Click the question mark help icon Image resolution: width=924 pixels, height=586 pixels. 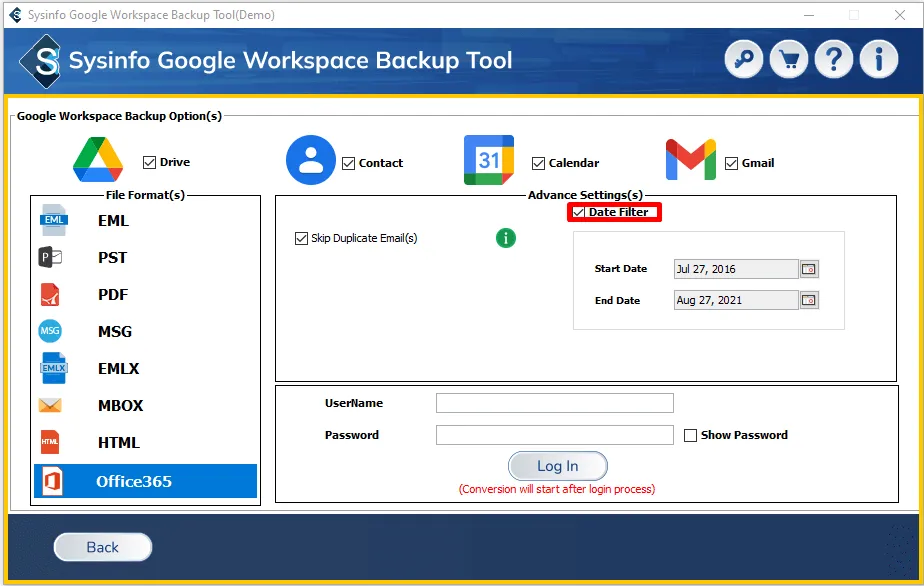coord(833,60)
